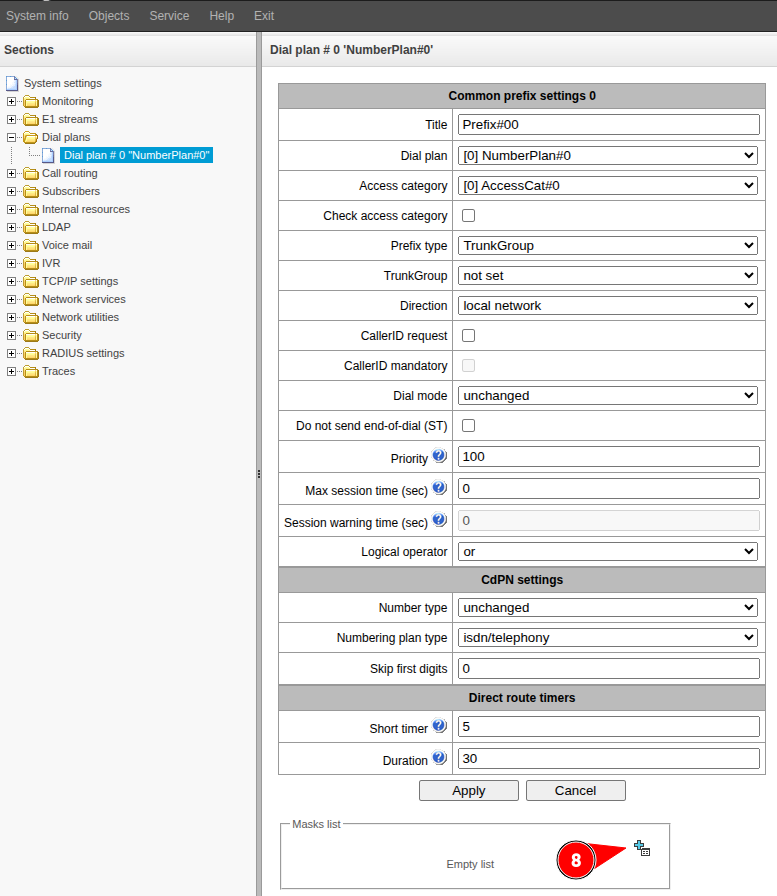The width and height of the screenshot is (777, 896).
Task: Open the Prefix type dropdown
Action: pyautogui.click(x=608, y=246)
